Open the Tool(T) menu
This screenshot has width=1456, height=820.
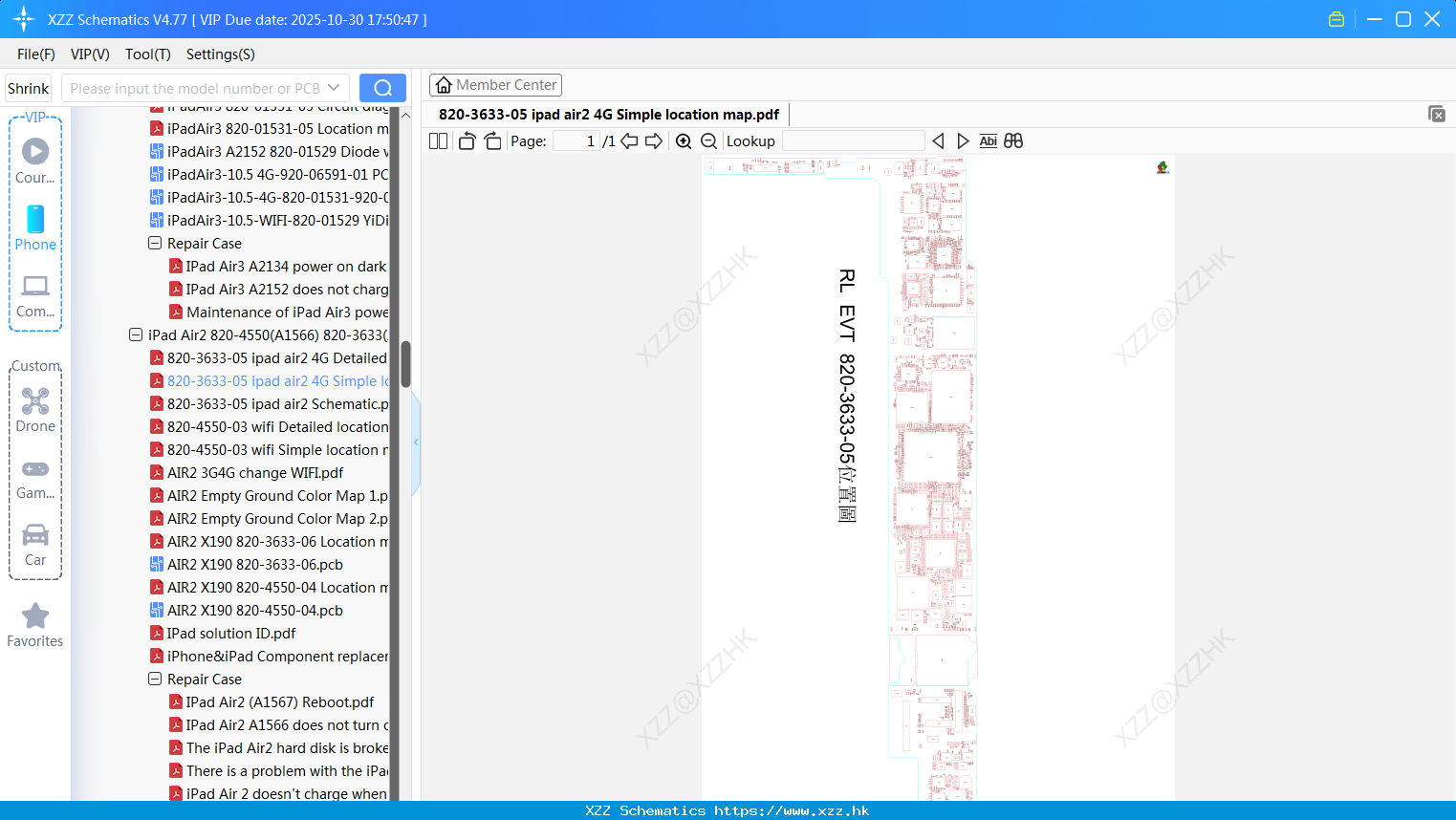[x=148, y=54]
